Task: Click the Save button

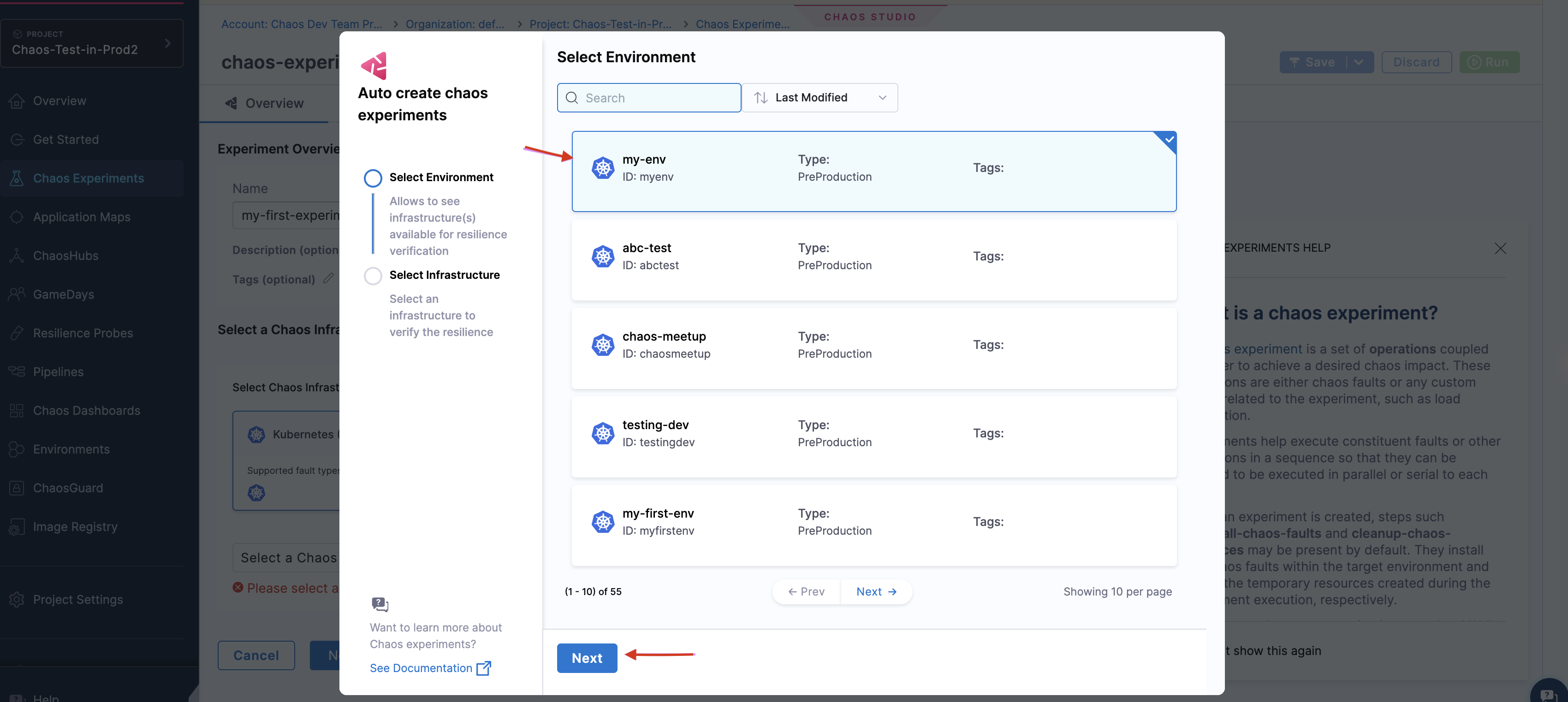Action: (x=1313, y=62)
